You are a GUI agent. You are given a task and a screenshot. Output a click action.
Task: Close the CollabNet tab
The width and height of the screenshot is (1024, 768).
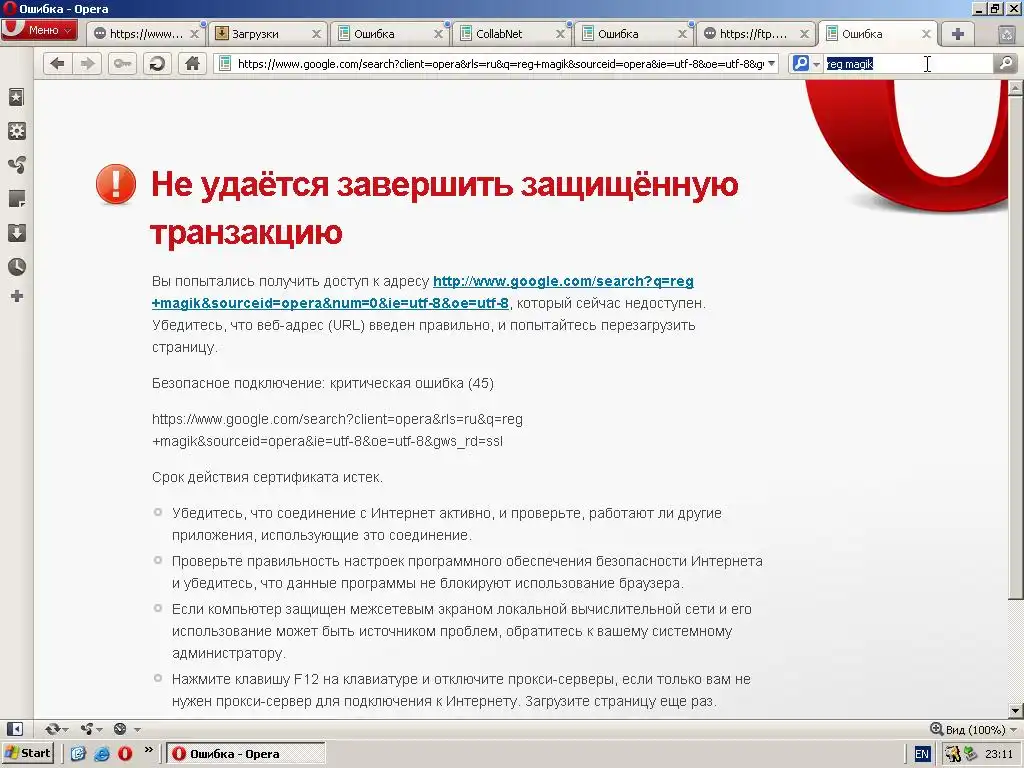tap(560, 34)
